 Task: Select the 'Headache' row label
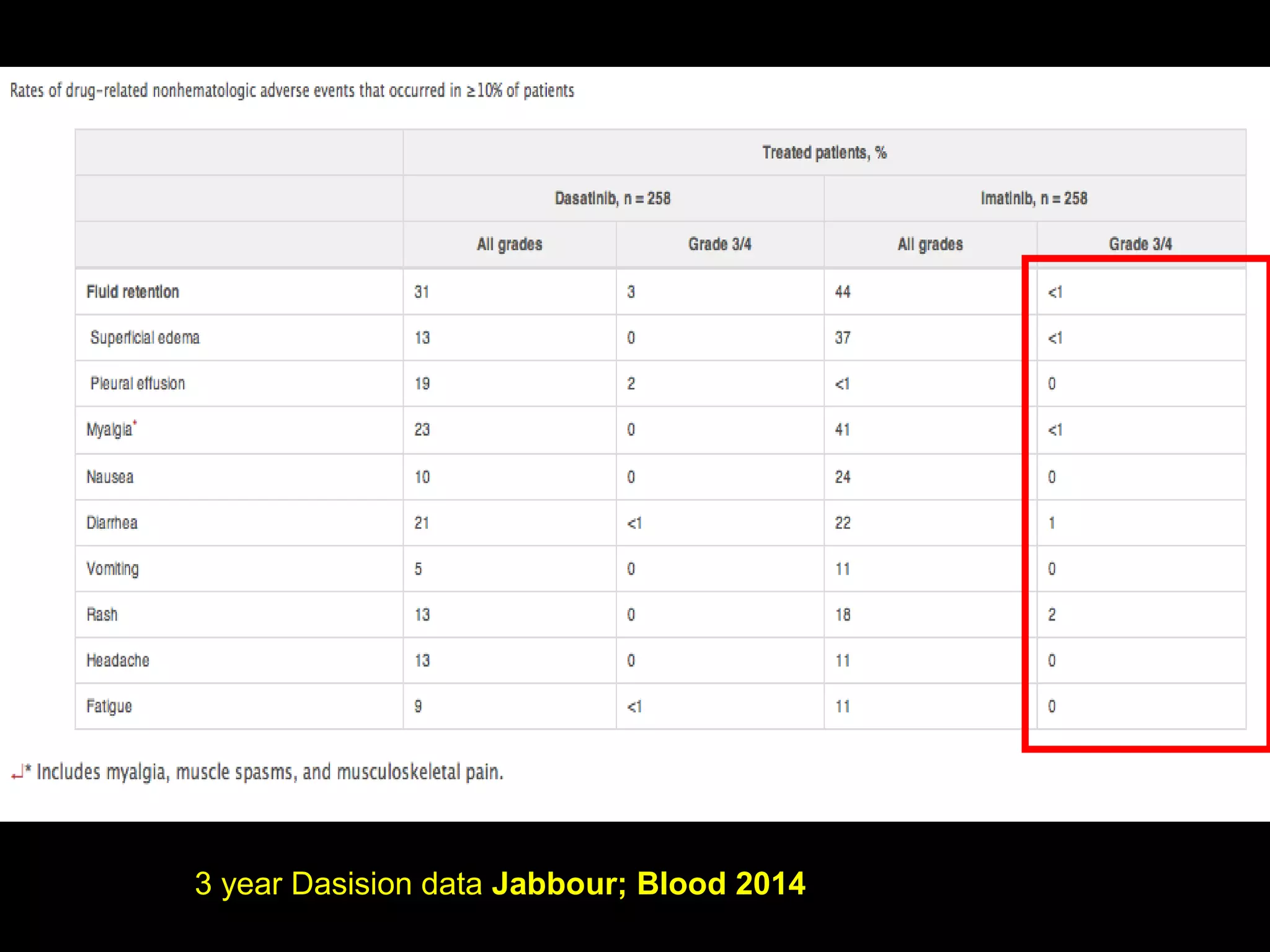pyautogui.click(x=118, y=661)
